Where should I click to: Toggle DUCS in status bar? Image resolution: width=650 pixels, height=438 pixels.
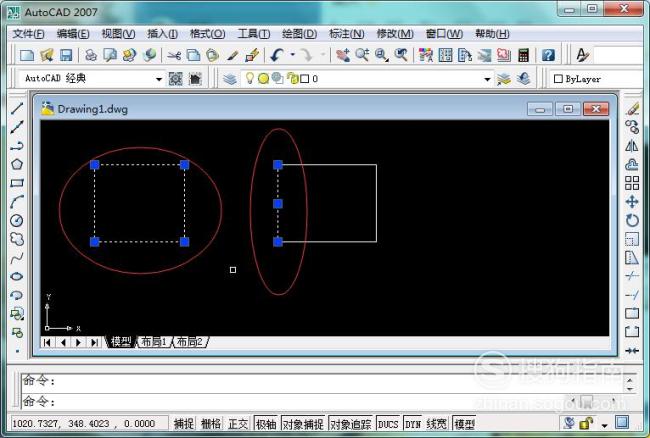pyautogui.click(x=388, y=423)
